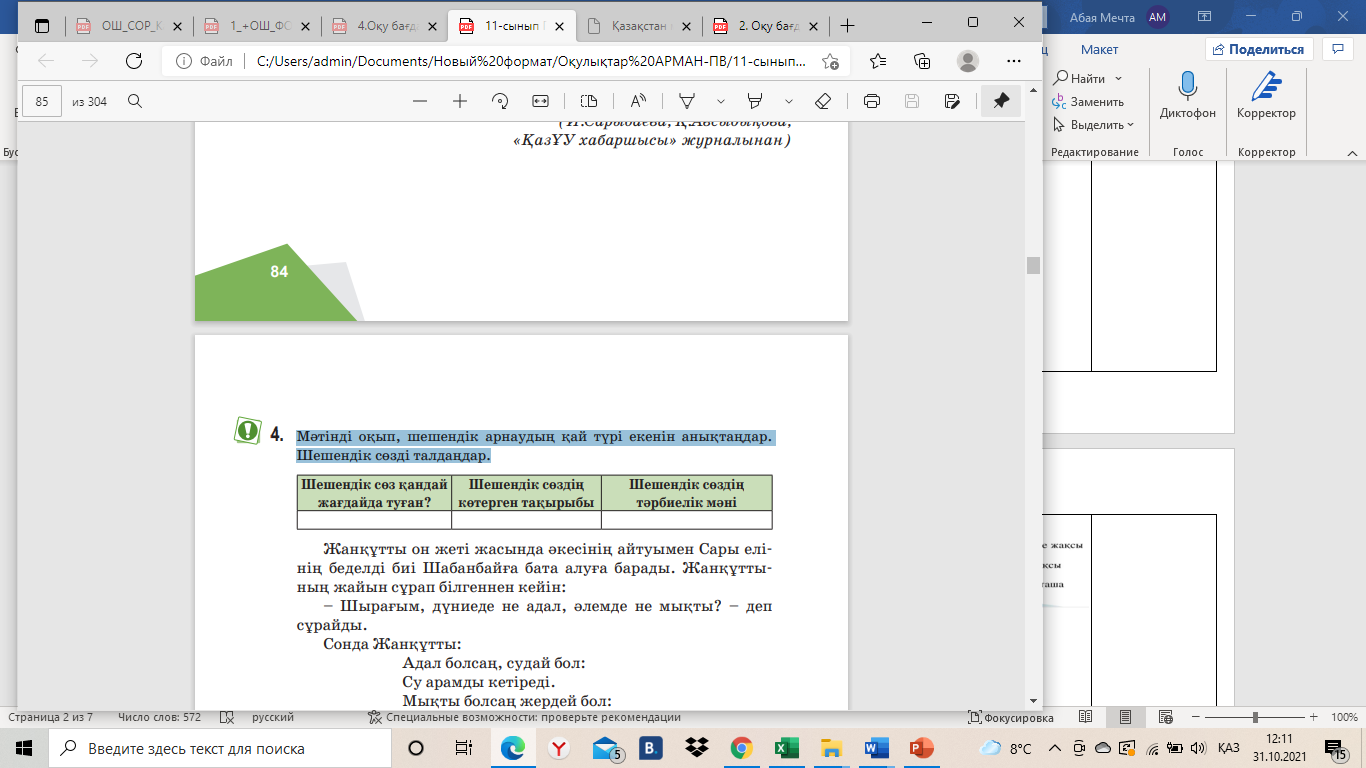This screenshot has width=1366, height=768.
Task: Search inside the PDF with the magnifier icon
Action: point(134,101)
